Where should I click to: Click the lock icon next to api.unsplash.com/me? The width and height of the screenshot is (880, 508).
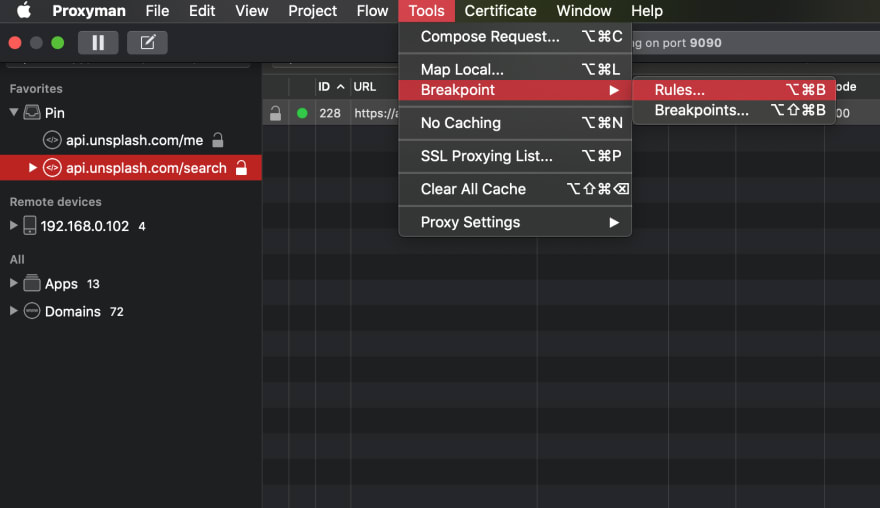click(218, 140)
